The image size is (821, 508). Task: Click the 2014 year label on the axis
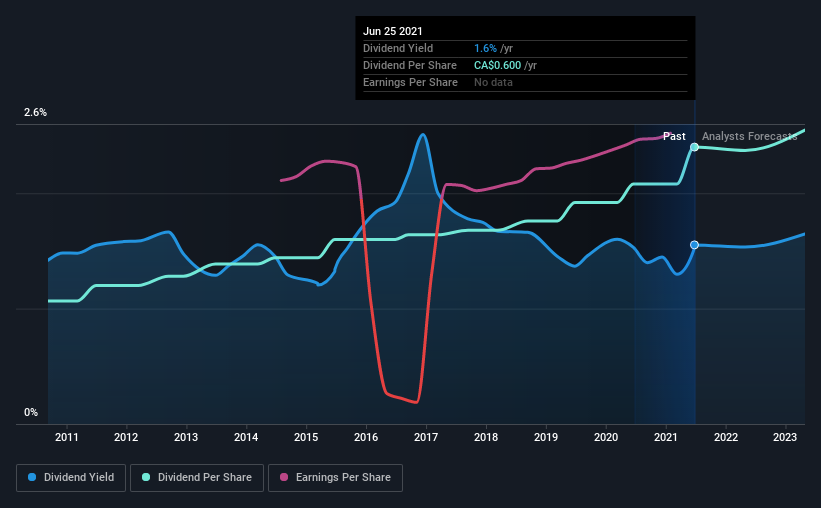[246, 437]
